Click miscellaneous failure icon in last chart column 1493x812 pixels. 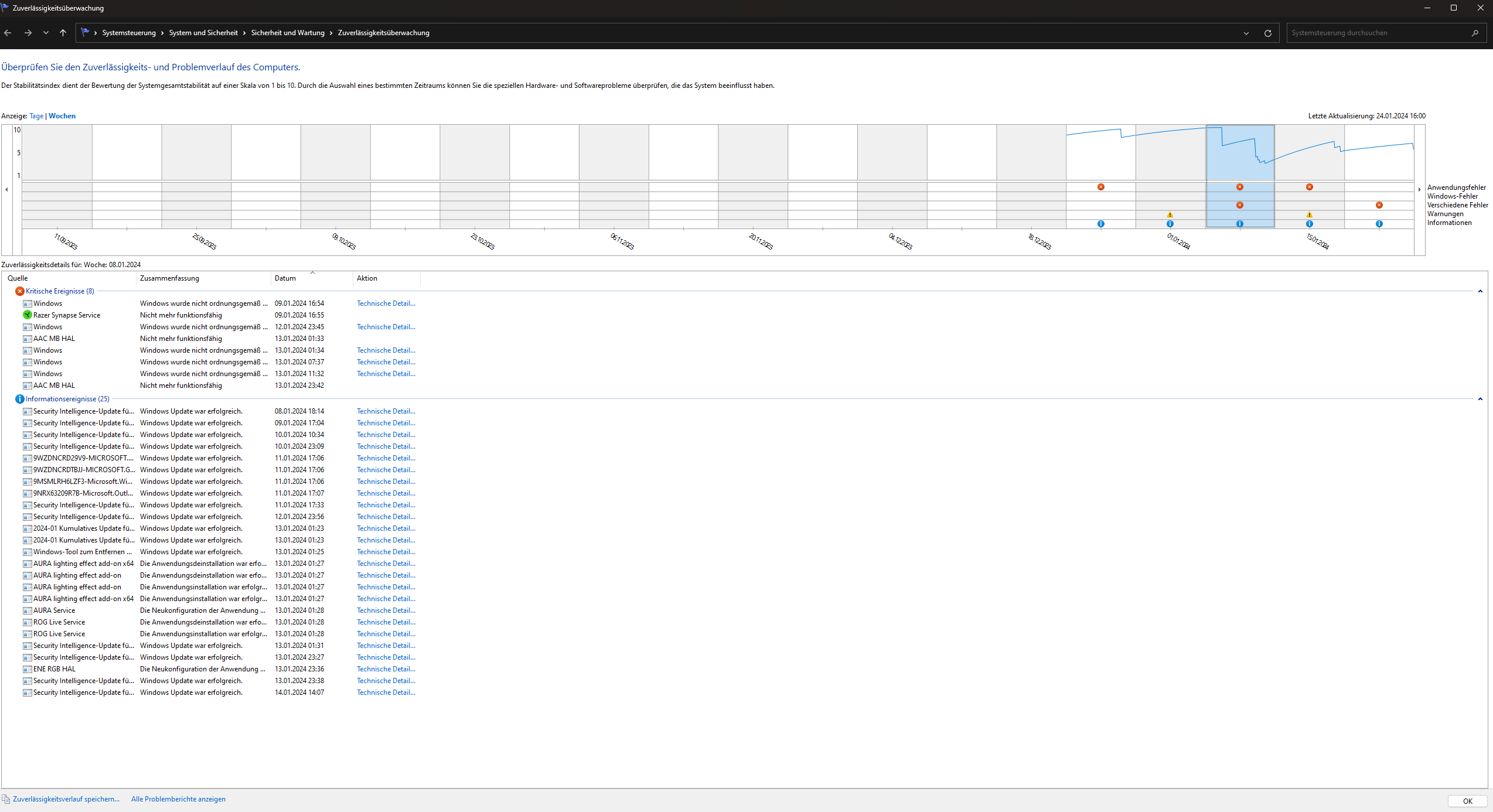click(1379, 205)
